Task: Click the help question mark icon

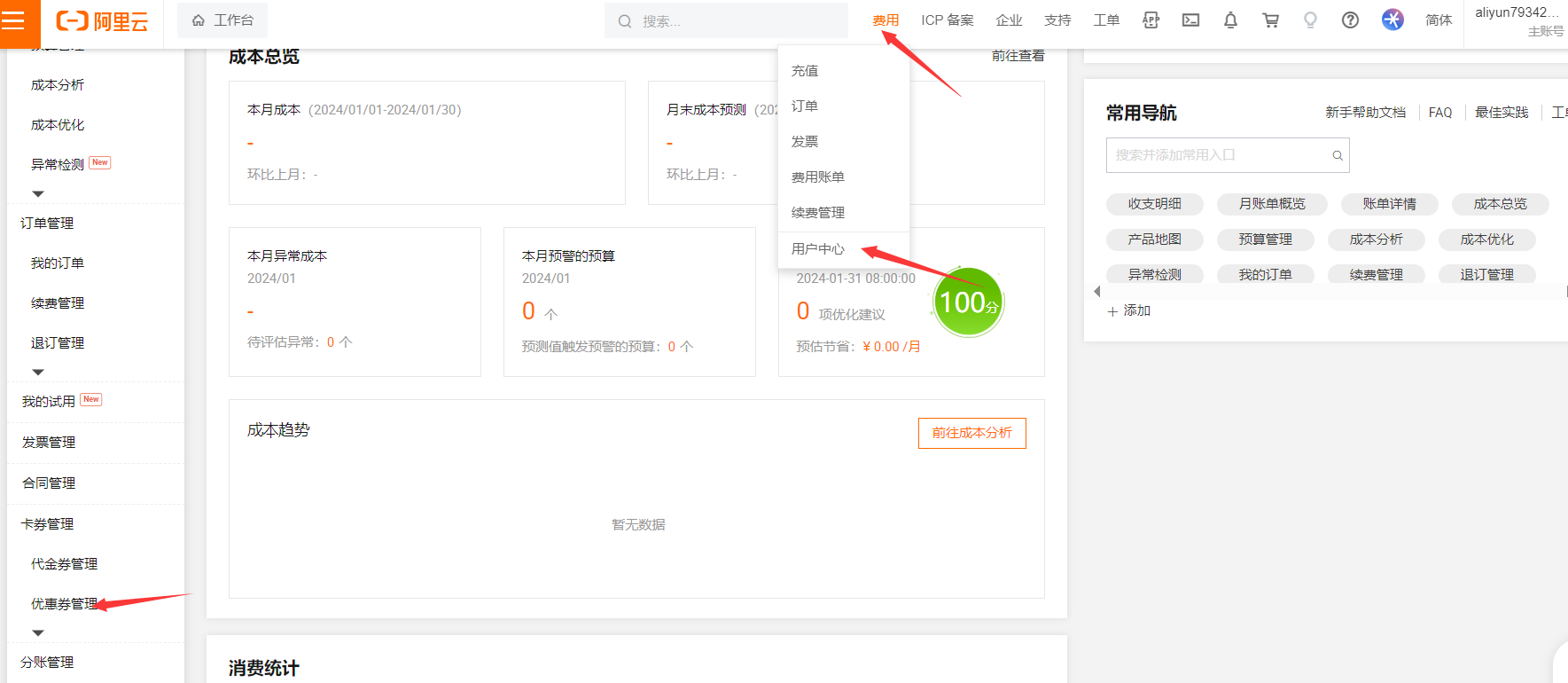Action: [x=1350, y=20]
